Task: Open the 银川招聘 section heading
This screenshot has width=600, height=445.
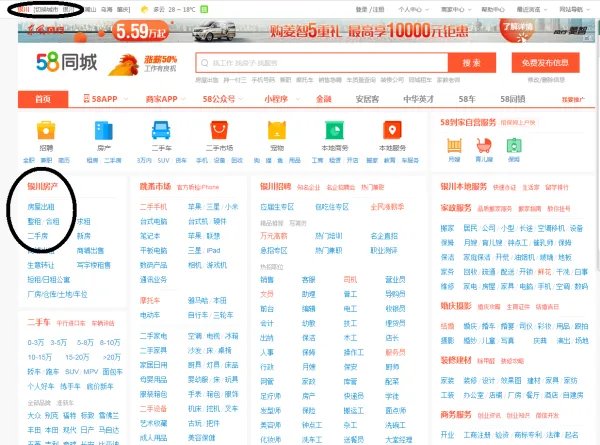Action: (276, 187)
